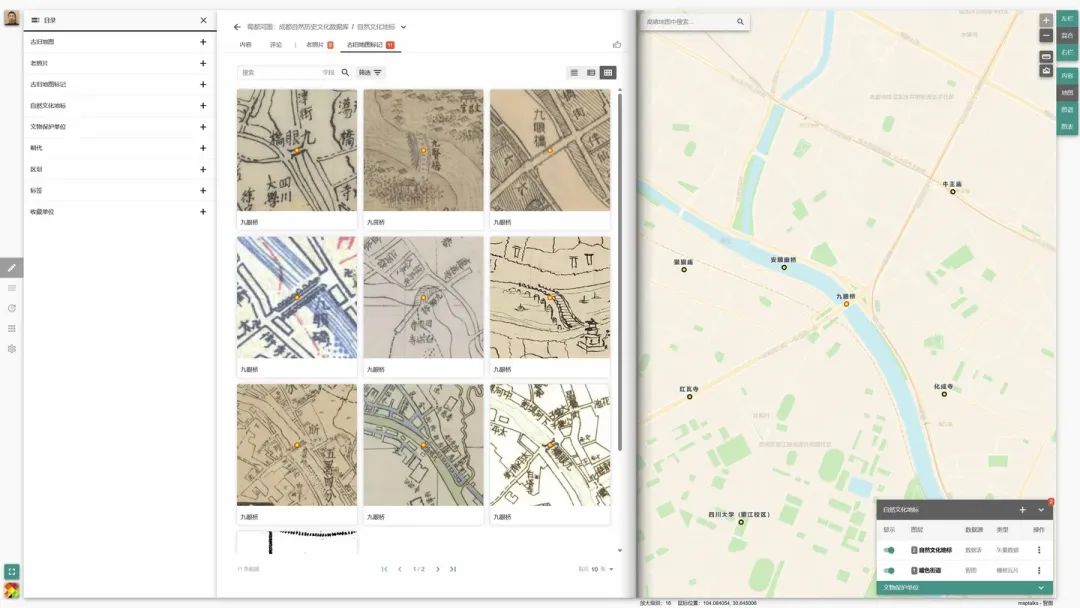The height and width of the screenshot is (608, 1080).
Task: Close the 目录 catalog panel
Action: click(203, 20)
